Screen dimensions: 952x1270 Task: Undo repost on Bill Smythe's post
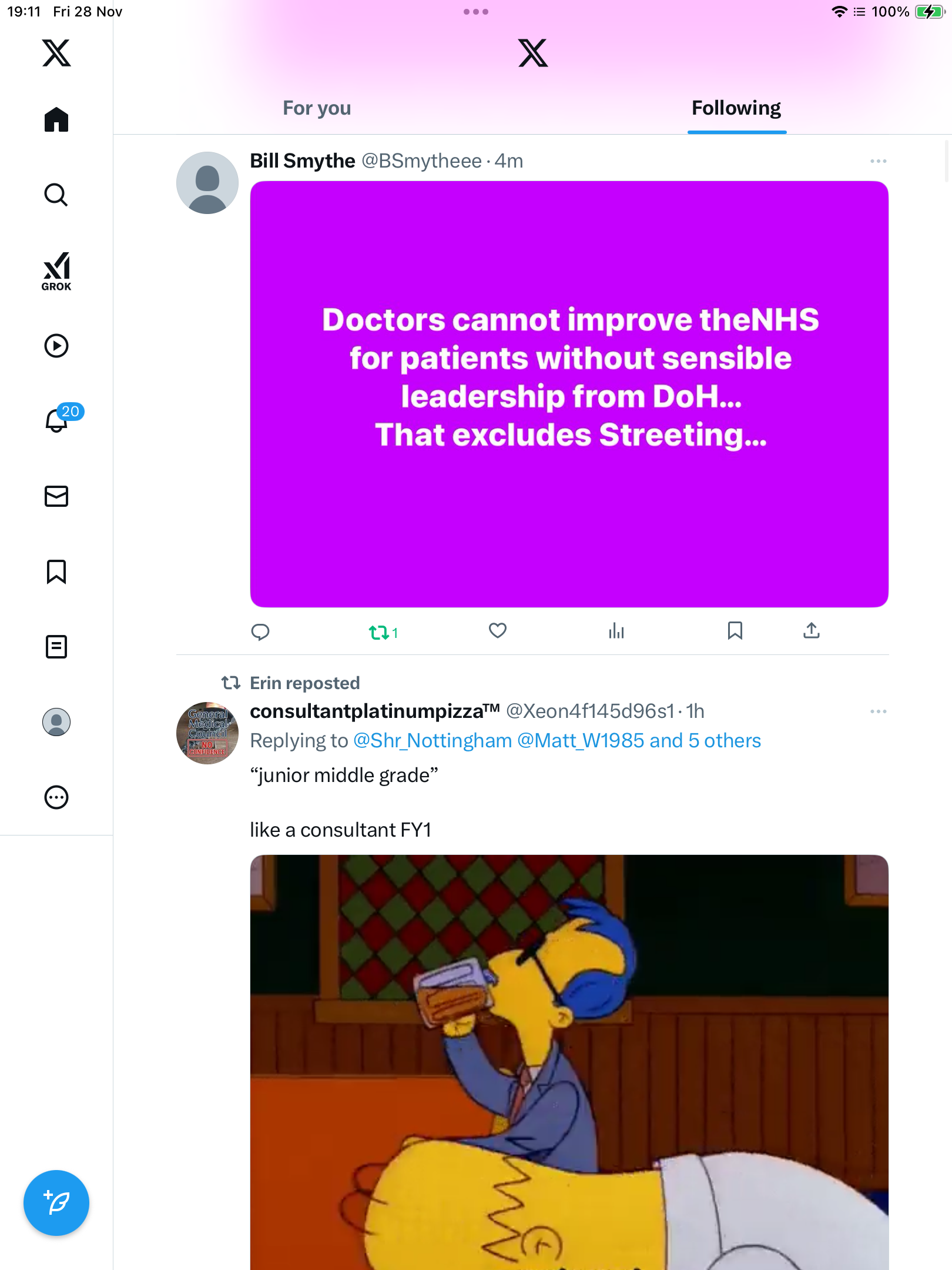point(379,633)
